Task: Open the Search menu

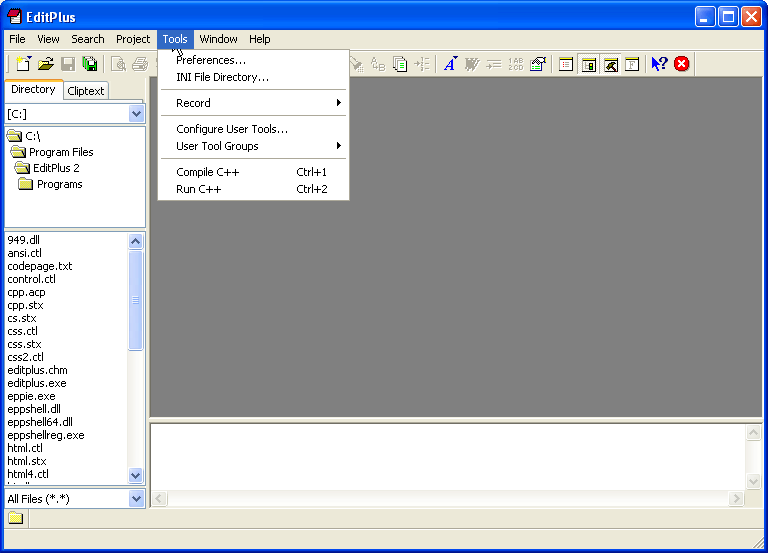Action: click(x=88, y=39)
